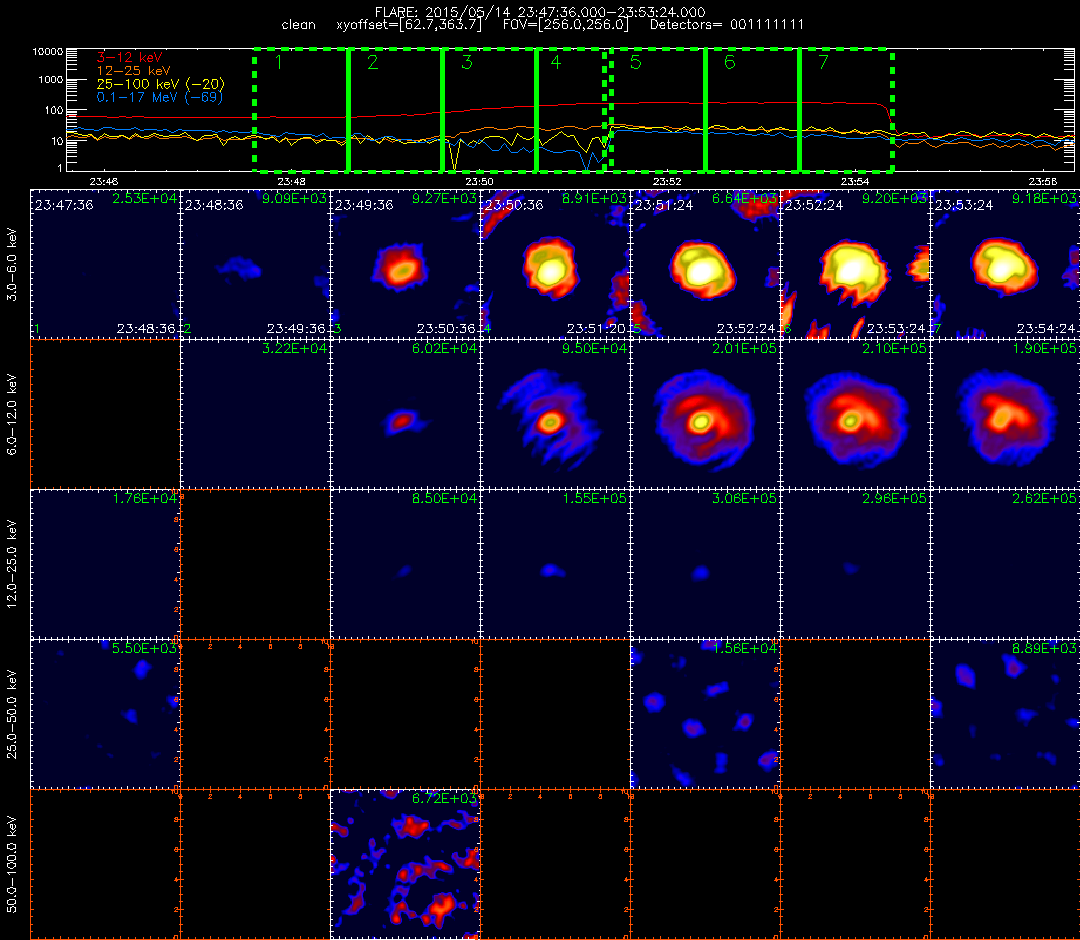Click the '23:56' x-axis time label
Image resolution: width=1080 pixels, height=940 pixels.
(x=1042, y=182)
